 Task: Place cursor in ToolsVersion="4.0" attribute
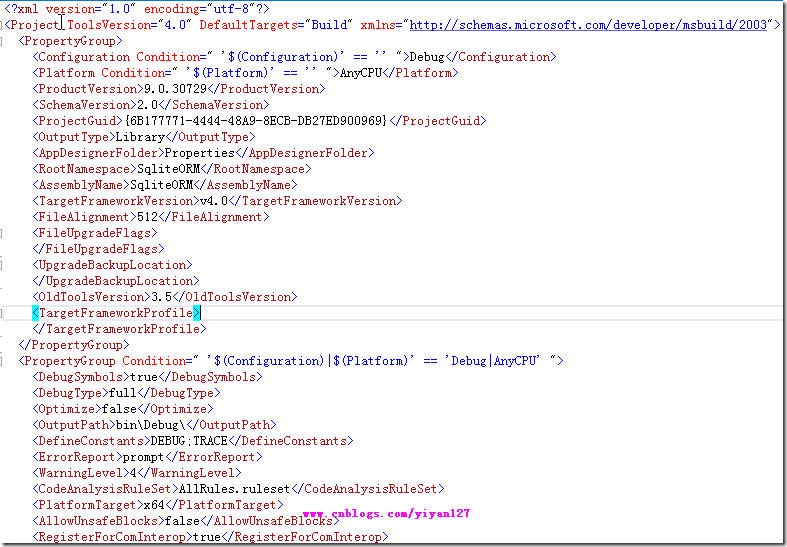pos(129,25)
